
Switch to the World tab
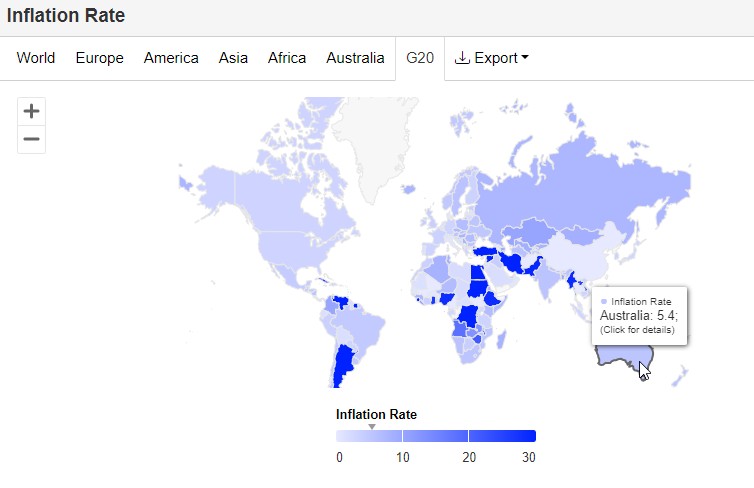point(36,58)
